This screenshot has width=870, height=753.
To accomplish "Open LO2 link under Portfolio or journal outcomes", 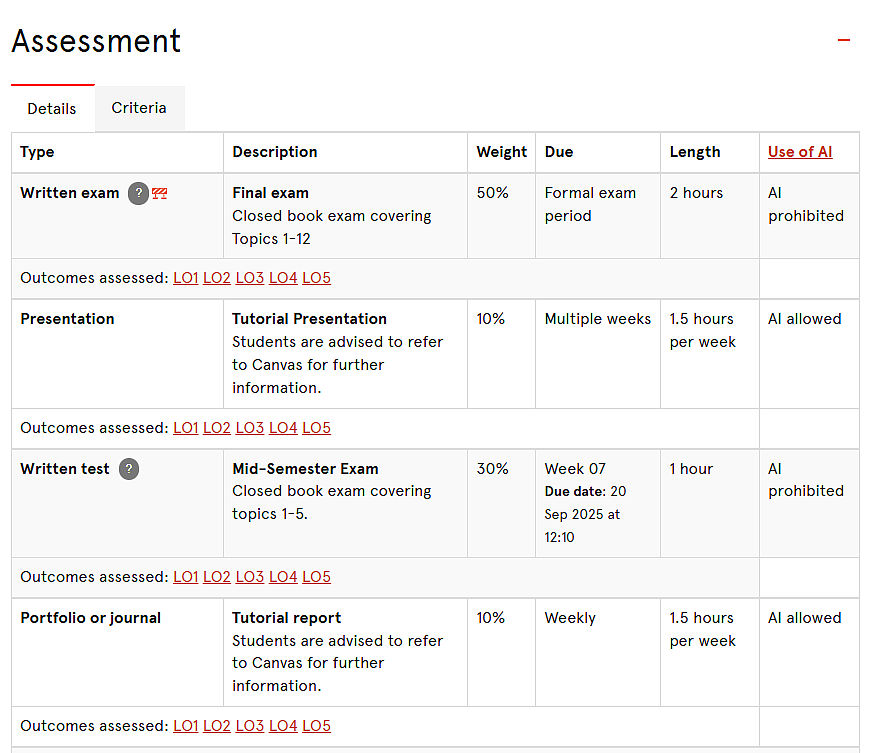I will pyautogui.click(x=216, y=726).
